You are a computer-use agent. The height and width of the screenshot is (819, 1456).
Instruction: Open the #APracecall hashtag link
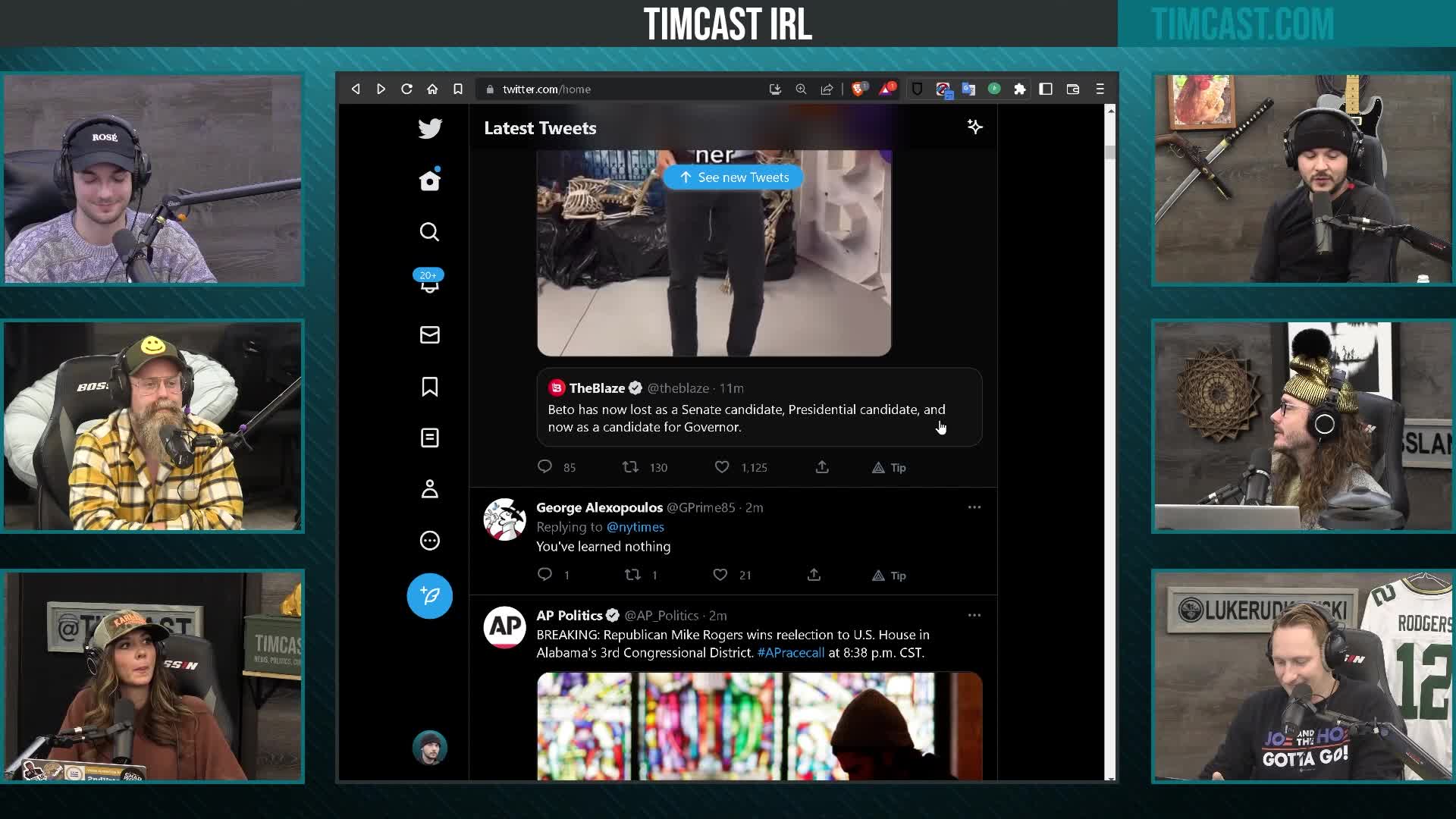[791, 652]
